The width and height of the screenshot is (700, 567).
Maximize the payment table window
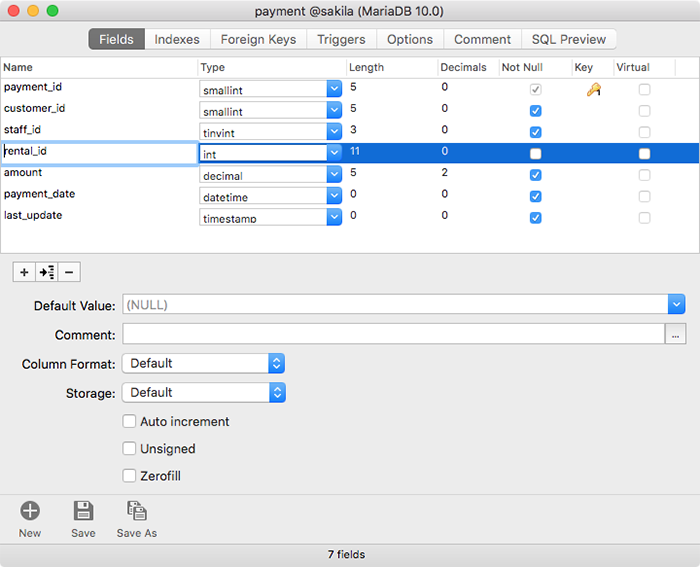53,11
